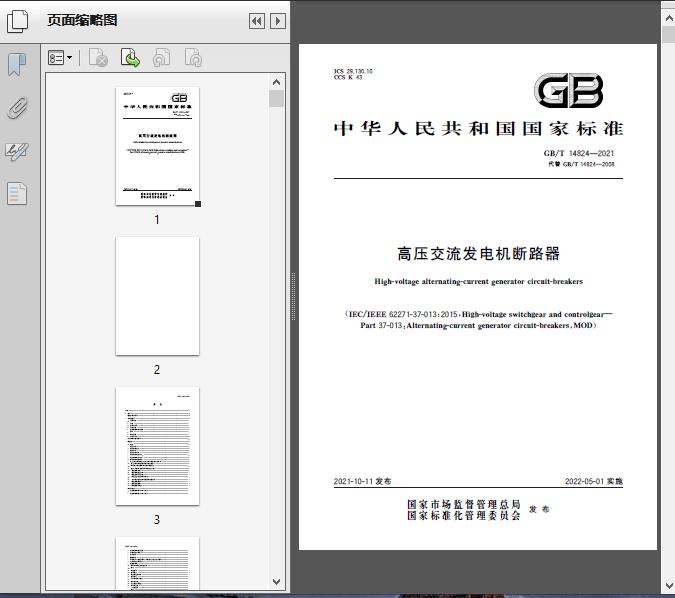Click the "2021-10-11 发布" date text

coord(362,481)
